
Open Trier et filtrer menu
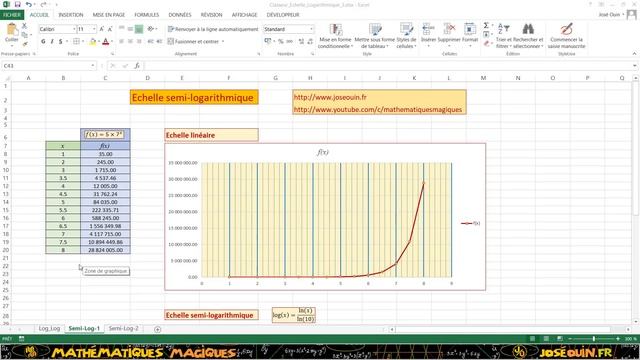504,36
